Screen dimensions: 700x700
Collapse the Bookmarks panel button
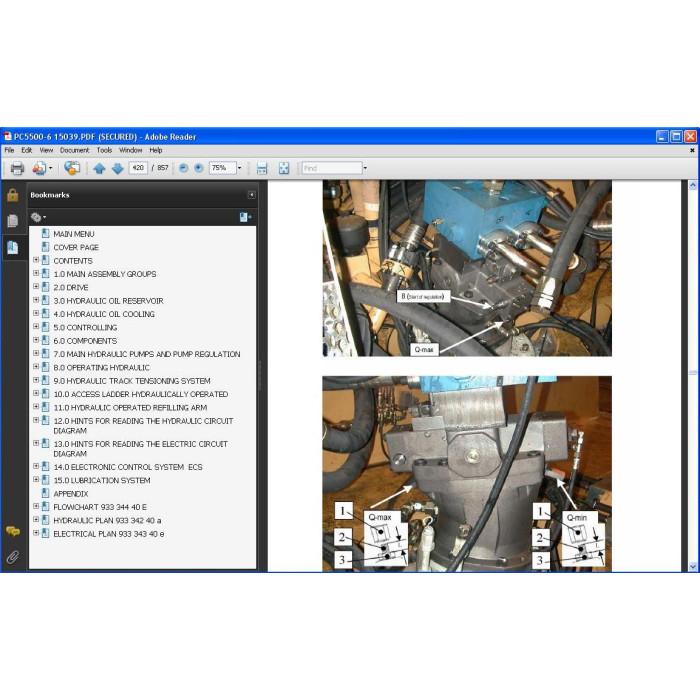(x=251, y=195)
